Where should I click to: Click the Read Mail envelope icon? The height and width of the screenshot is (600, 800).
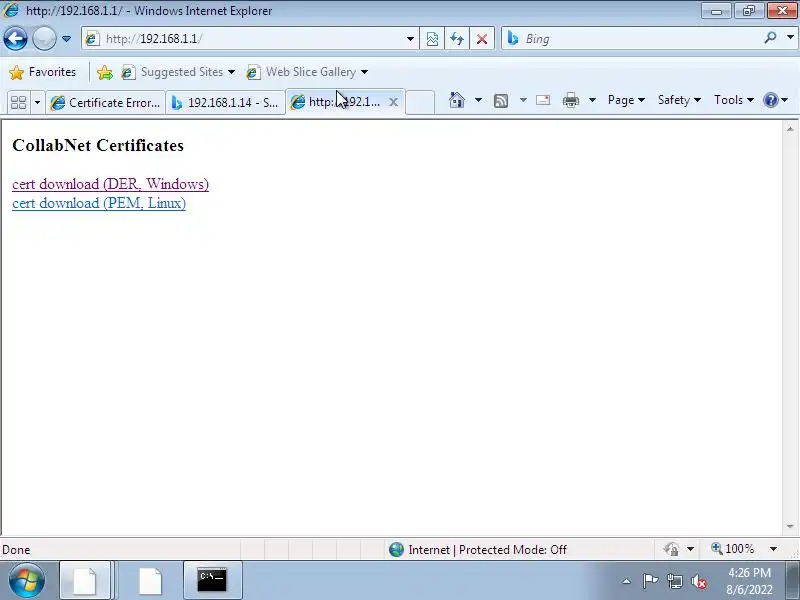pos(543,100)
